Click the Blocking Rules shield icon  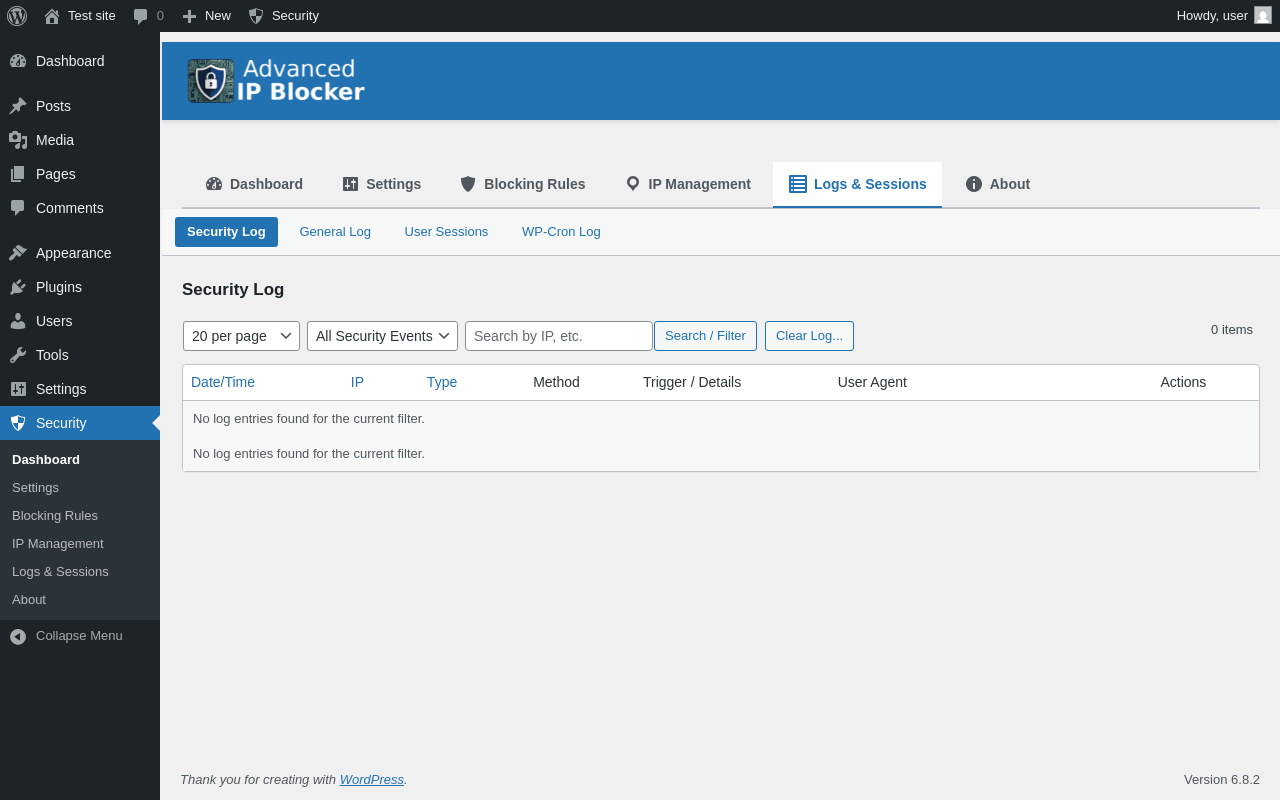pyautogui.click(x=468, y=184)
